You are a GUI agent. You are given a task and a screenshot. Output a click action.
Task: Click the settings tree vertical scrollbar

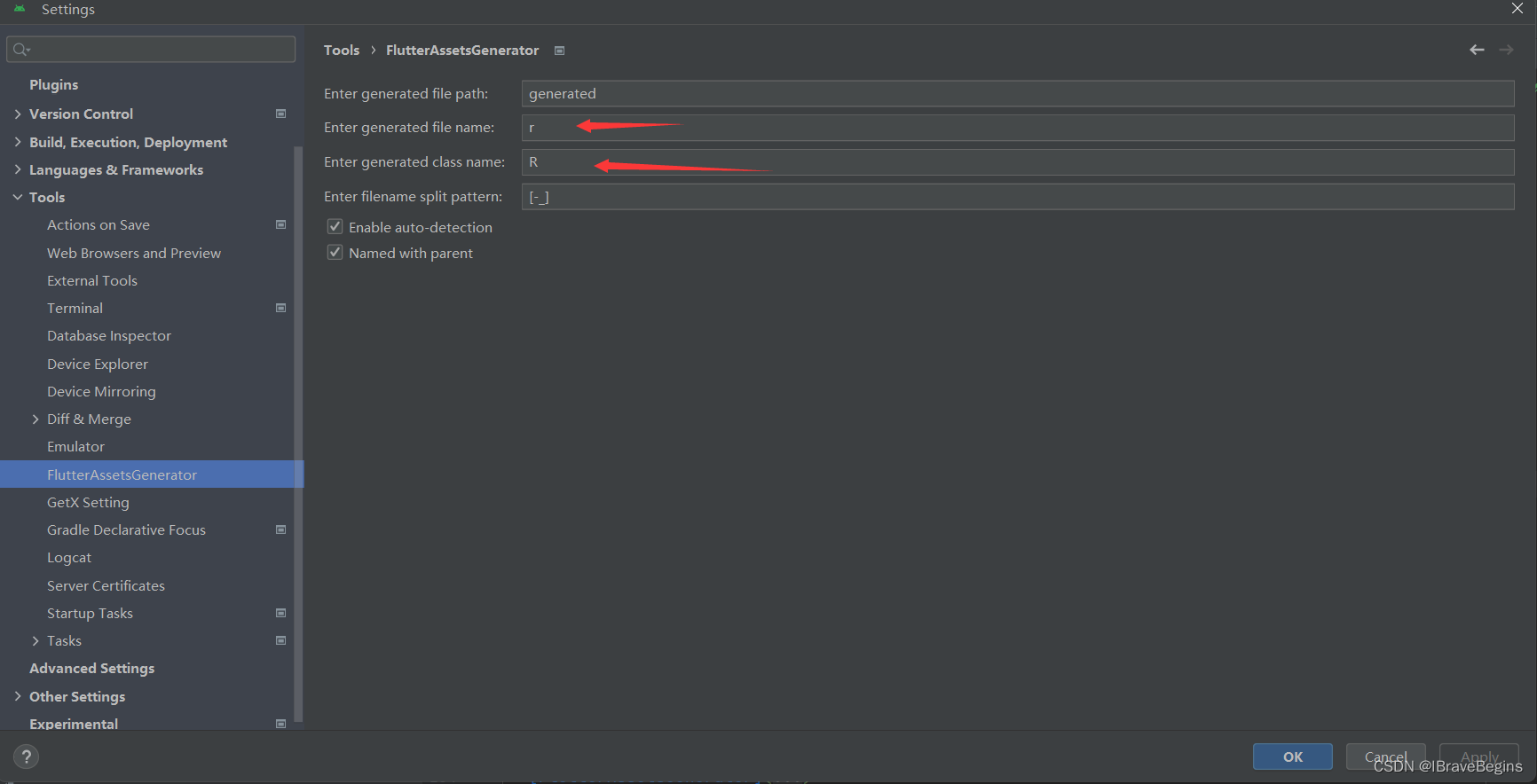[298, 435]
